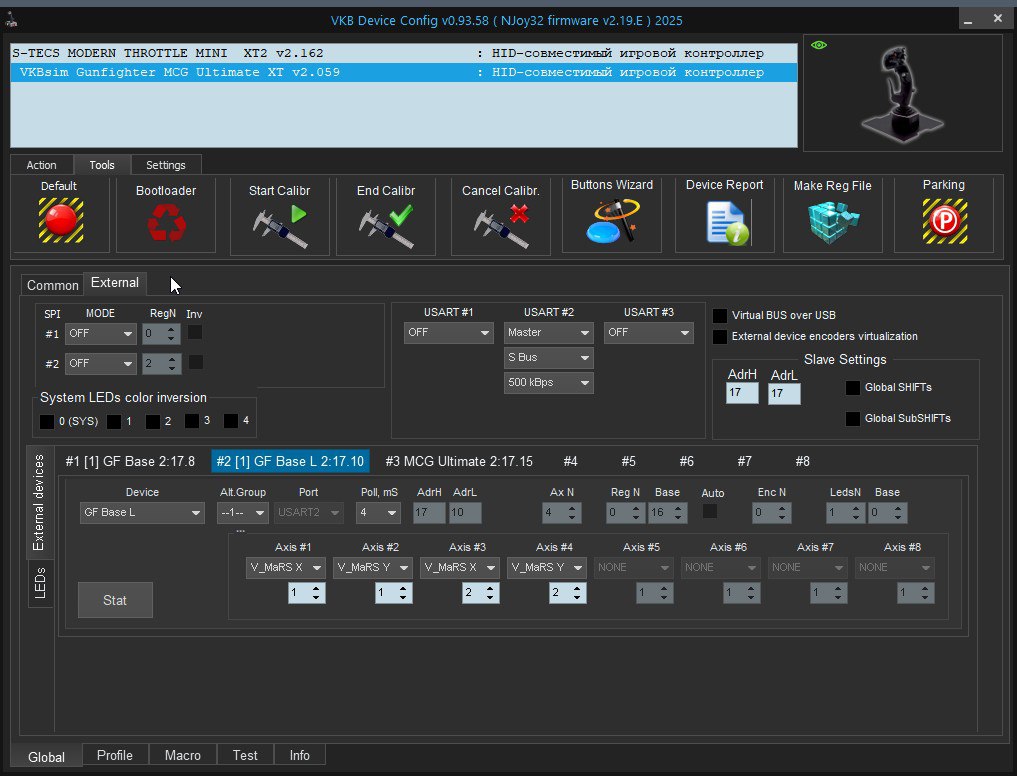Click the AdrH slave address input field
Screen dimensions: 1017x776
point(742,394)
